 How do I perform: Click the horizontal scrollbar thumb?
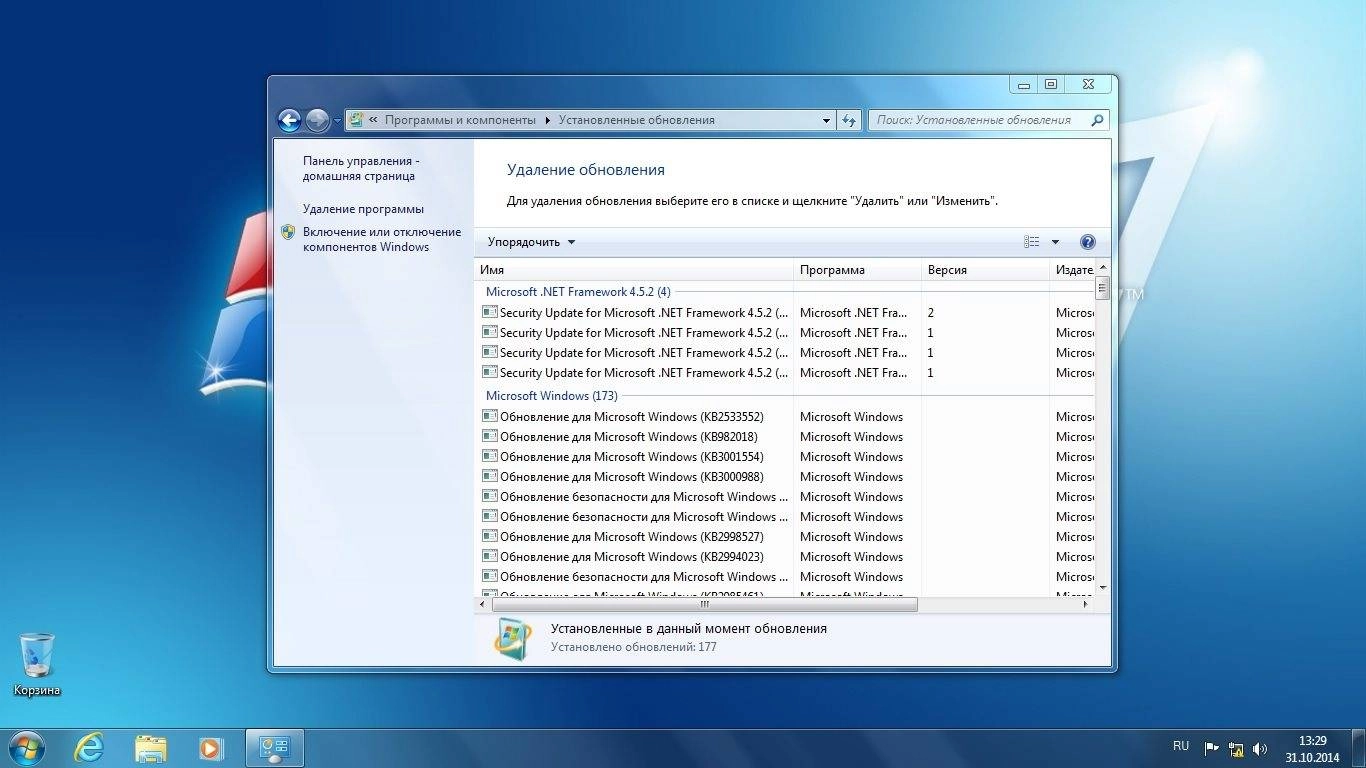(704, 605)
